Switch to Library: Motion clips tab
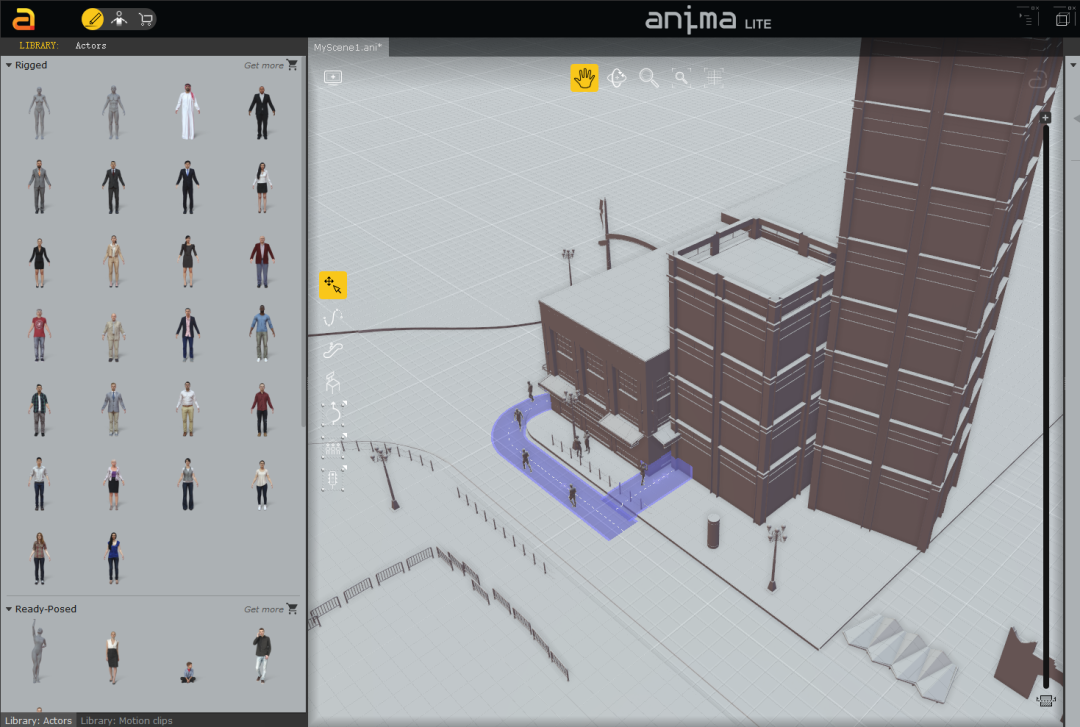 (127, 720)
